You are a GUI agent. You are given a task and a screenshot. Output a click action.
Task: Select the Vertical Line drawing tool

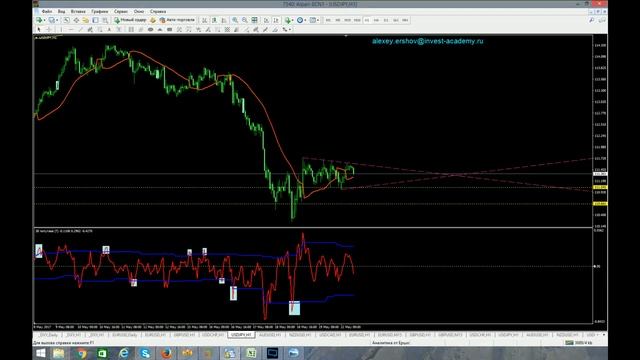coord(61,29)
